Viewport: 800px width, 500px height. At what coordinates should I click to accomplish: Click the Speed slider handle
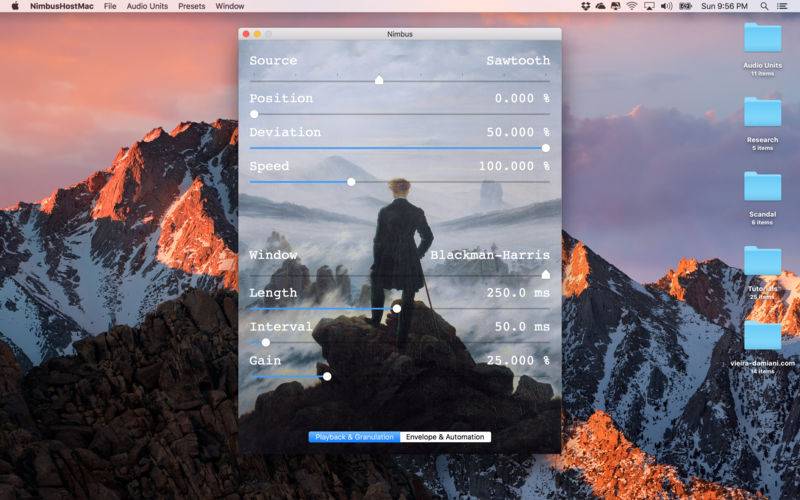coord(351,182)
